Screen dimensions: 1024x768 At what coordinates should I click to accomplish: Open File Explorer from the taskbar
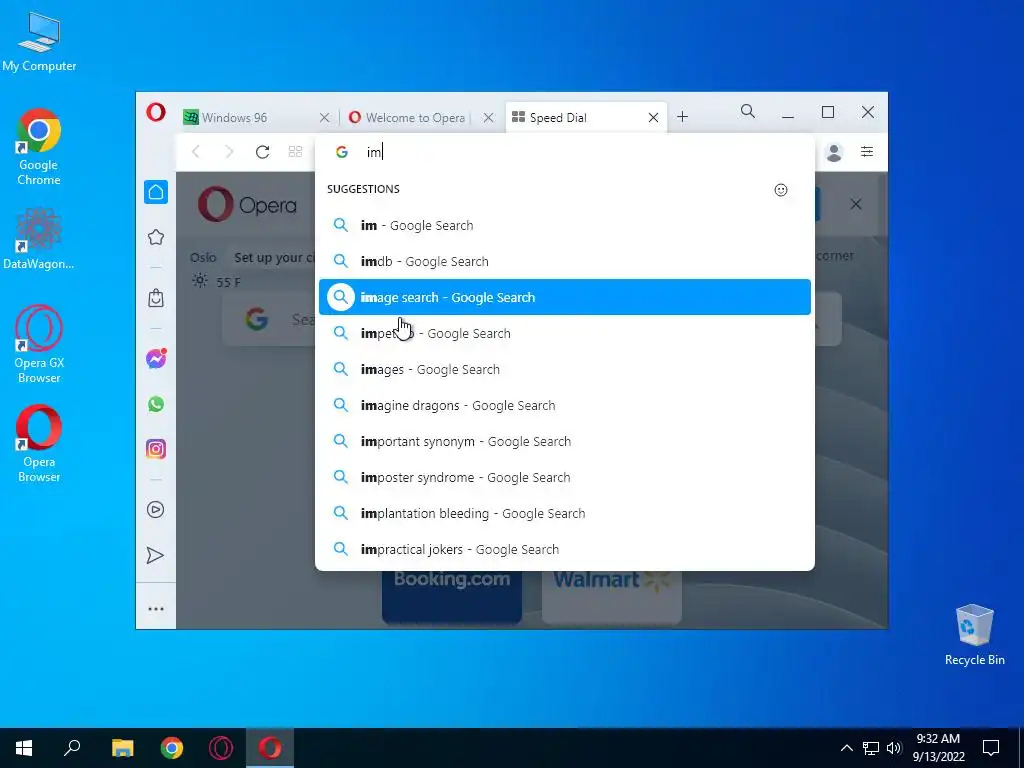click(x=122, y=748)
